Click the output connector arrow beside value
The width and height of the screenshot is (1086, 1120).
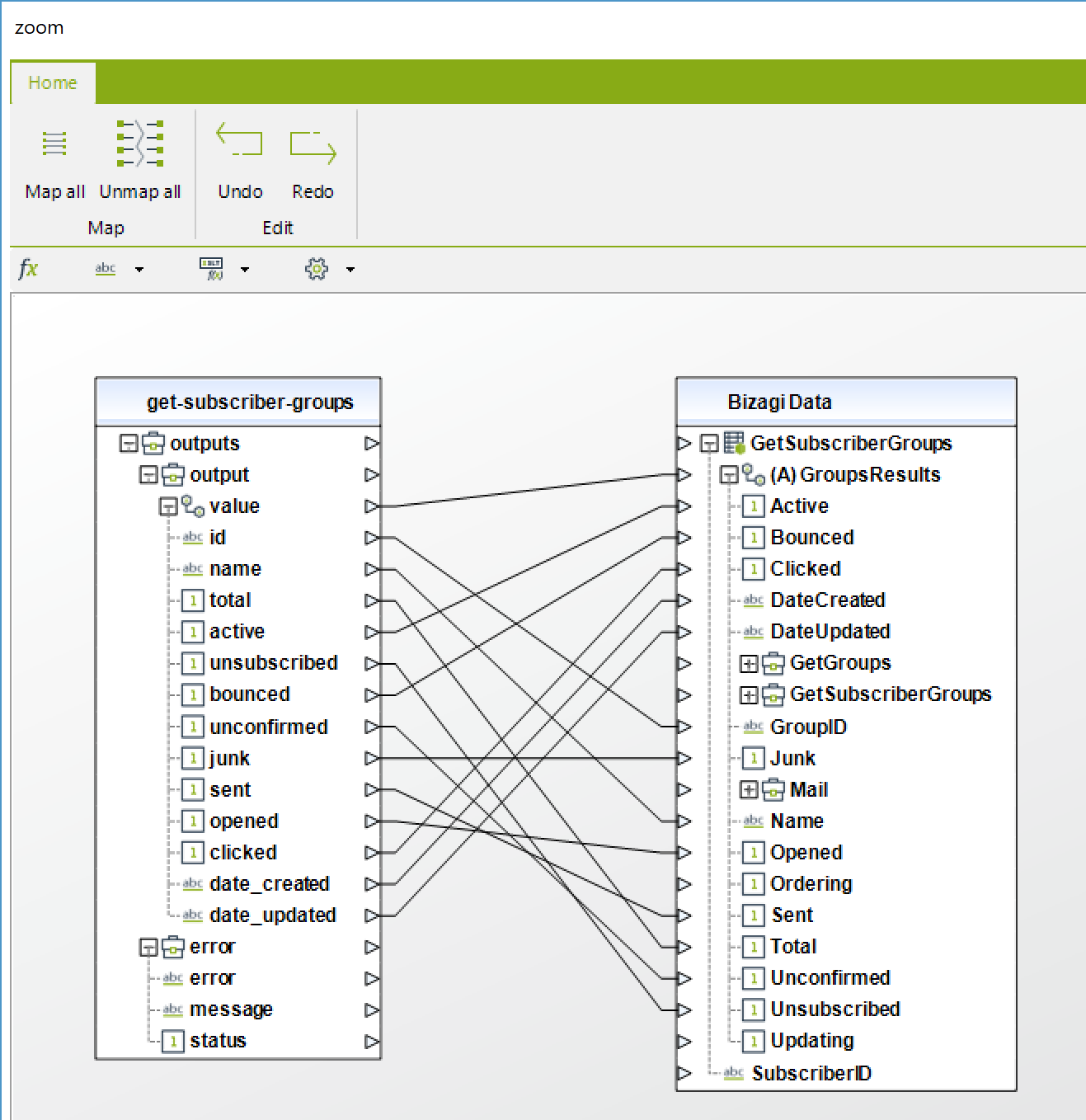(372, 506)
